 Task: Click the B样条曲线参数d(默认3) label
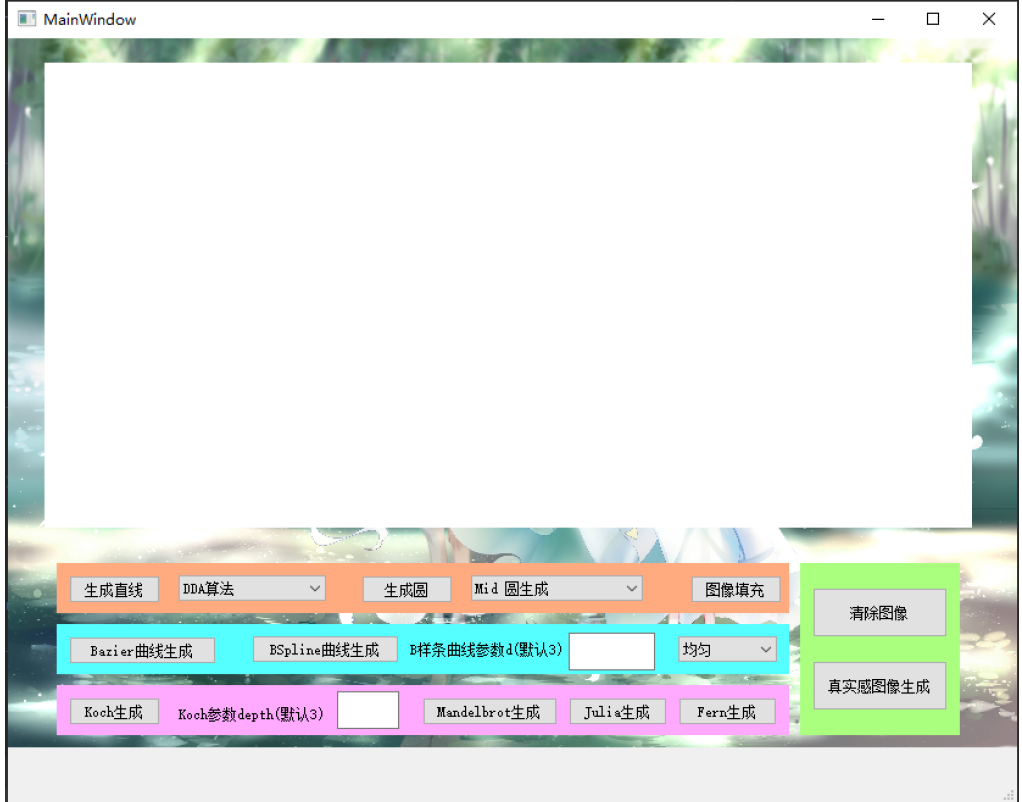(x=486, y=650)
